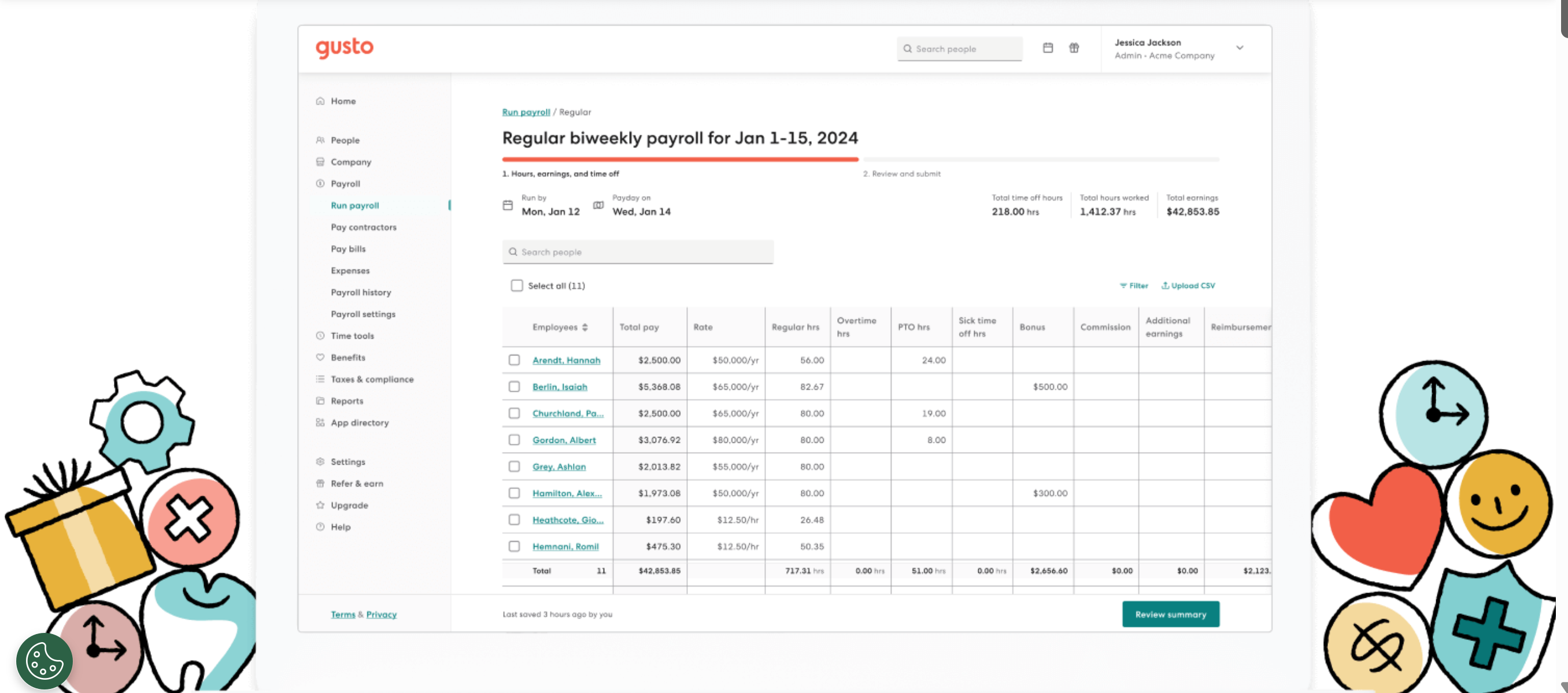Image resolution: width=1568 pixels, height=693 pixels.
Task: Follow the Run payroll breadcrumb link
Action: (526, 113)
